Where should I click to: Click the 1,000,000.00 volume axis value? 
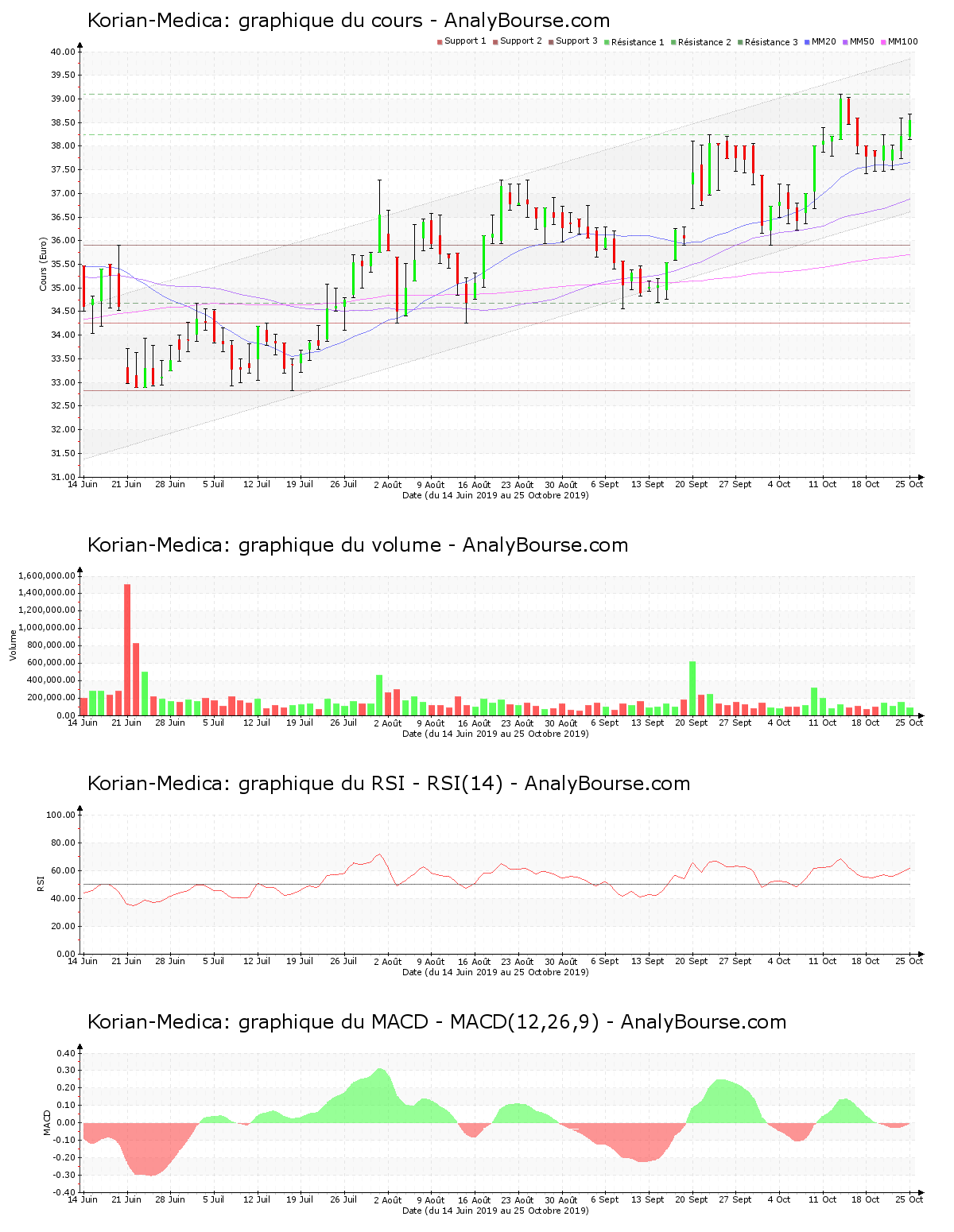coord(48,628)
